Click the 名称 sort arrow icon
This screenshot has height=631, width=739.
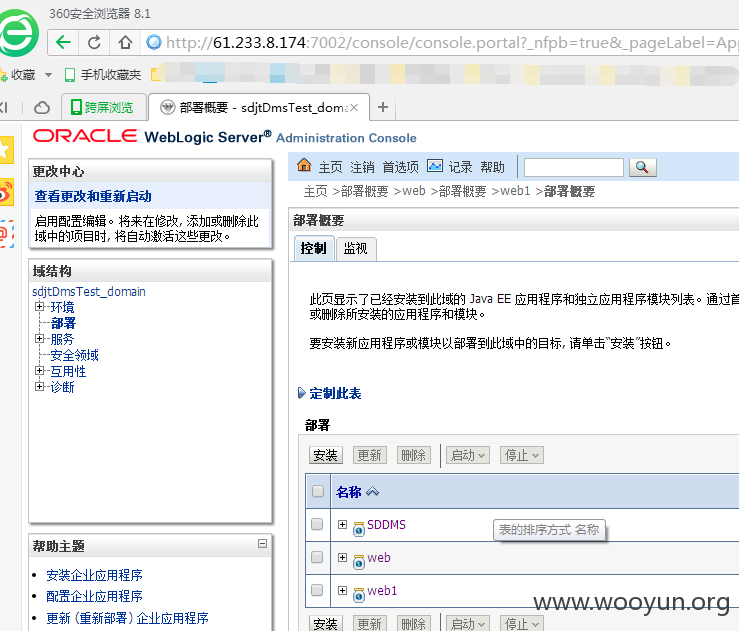tap(372, 492)
